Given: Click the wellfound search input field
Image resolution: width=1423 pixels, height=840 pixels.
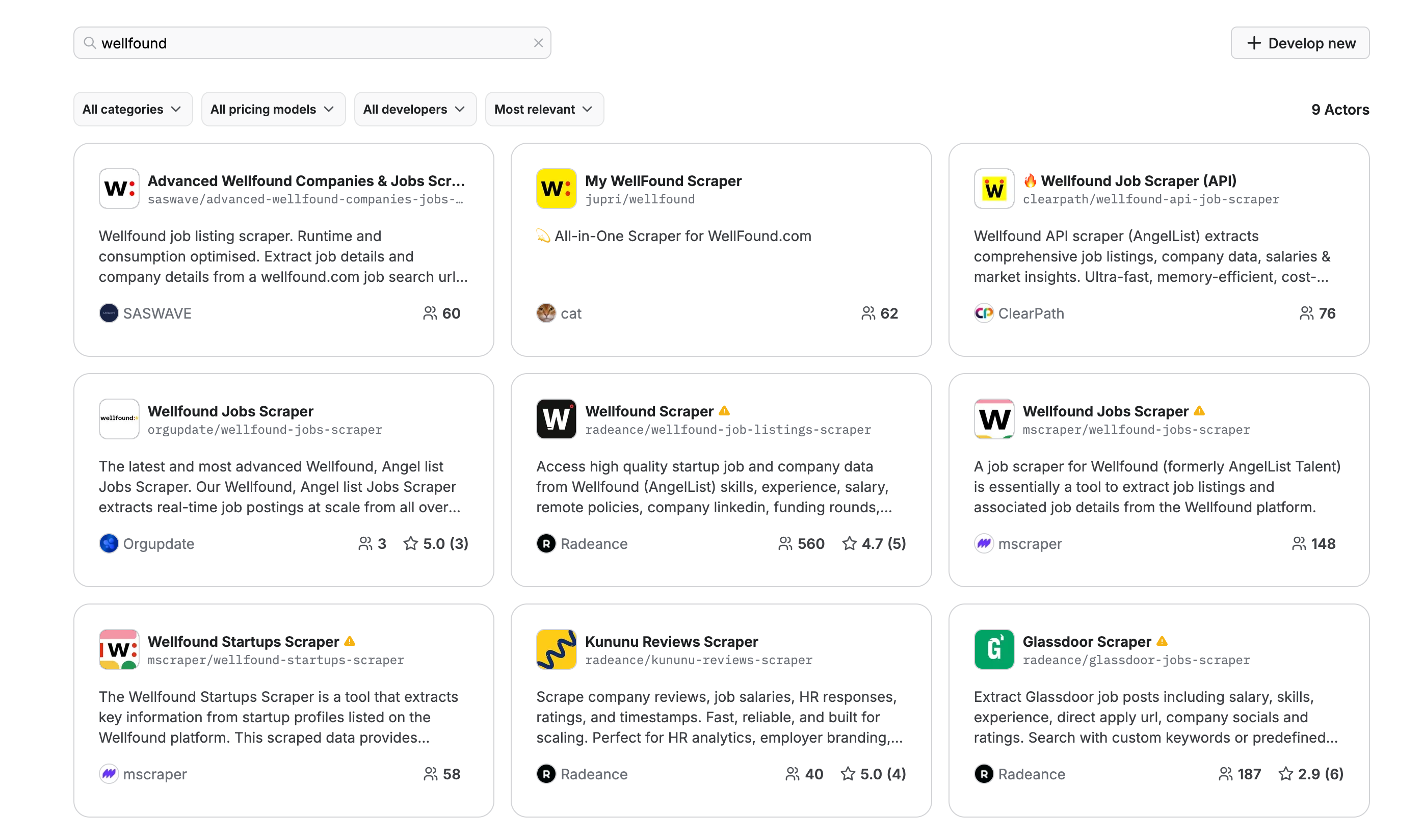Looking at the screenshot, I should 311,43.
